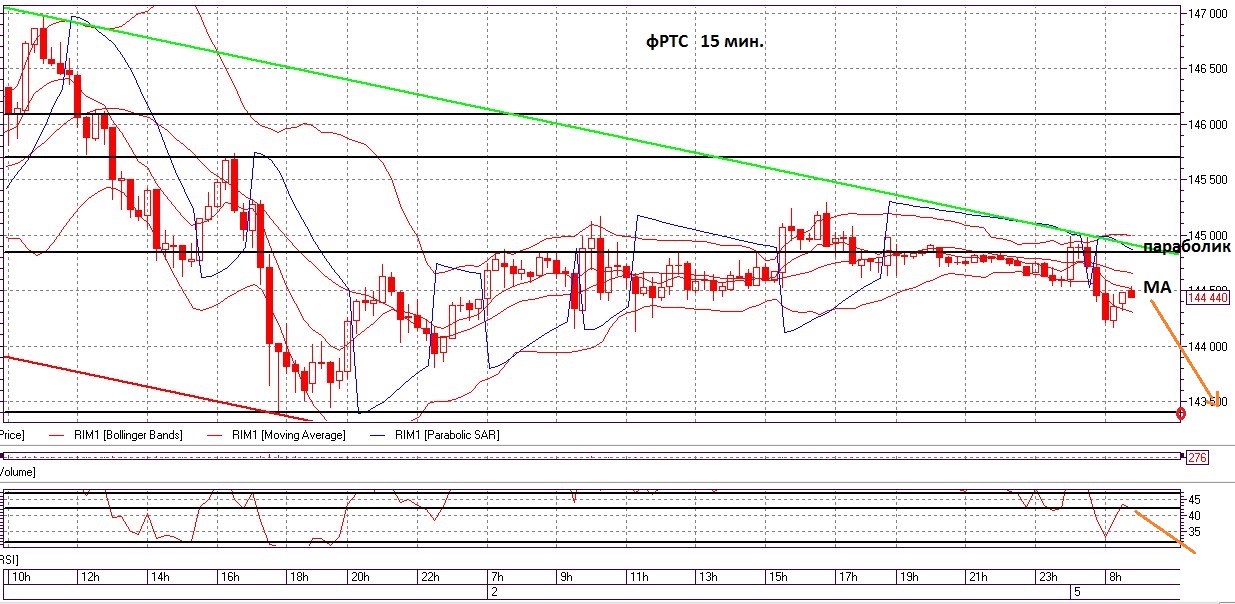The width and height of the screenshot is (1235, 604).
Task: Click the 14h time axis label
Action: click(160, 577)
